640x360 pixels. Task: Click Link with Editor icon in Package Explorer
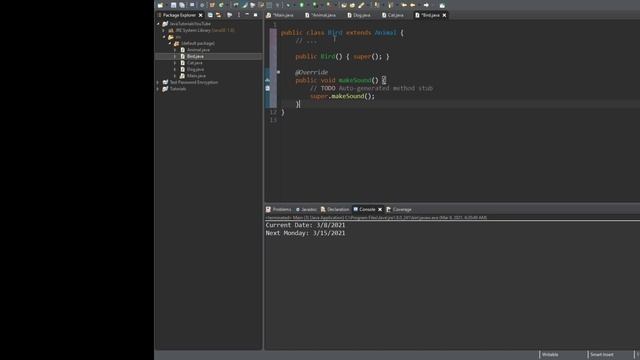click(x=218, y=15)
